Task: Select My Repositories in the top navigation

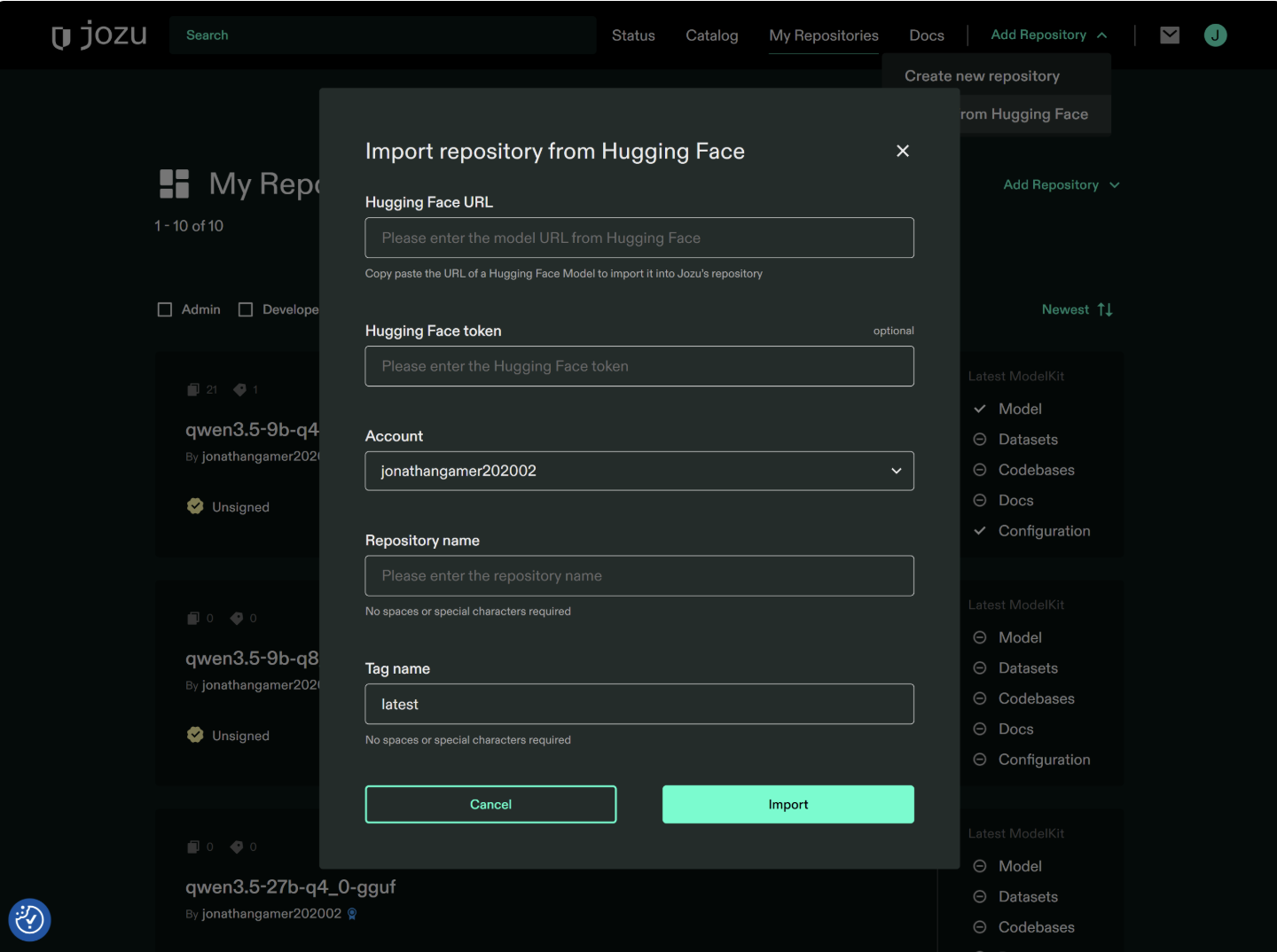Action: (x=824, y=35)
